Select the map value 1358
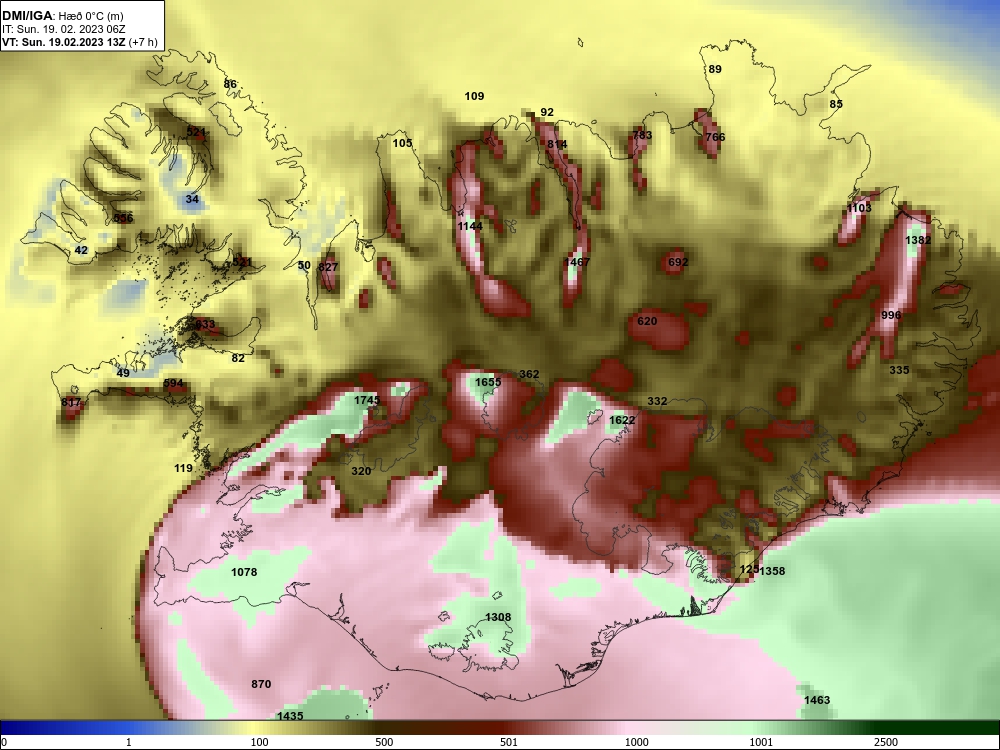Viewport: 1000px width, 750px height. point(772,571)
